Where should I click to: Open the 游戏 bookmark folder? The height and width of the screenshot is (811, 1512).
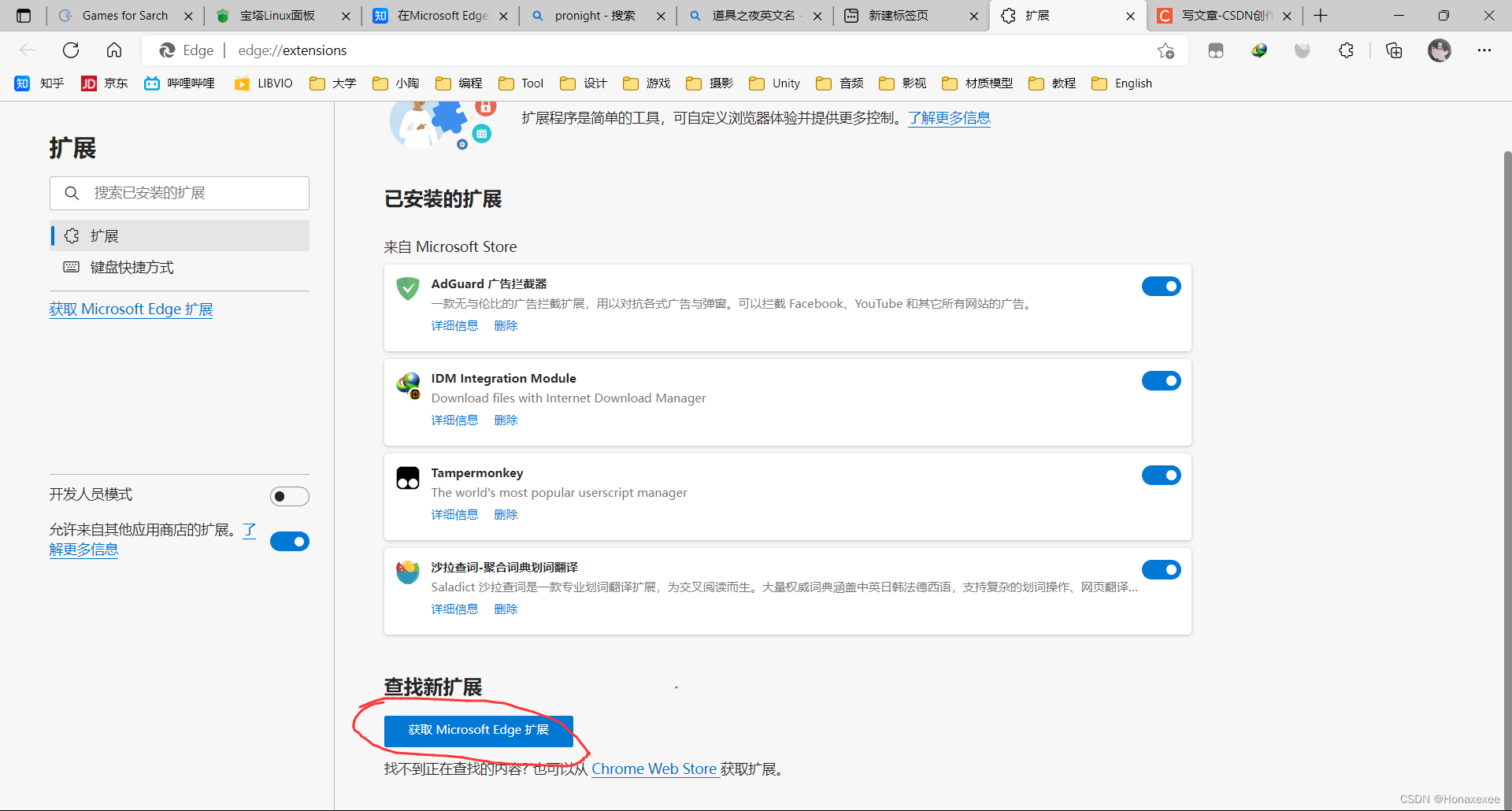point(647,83)
